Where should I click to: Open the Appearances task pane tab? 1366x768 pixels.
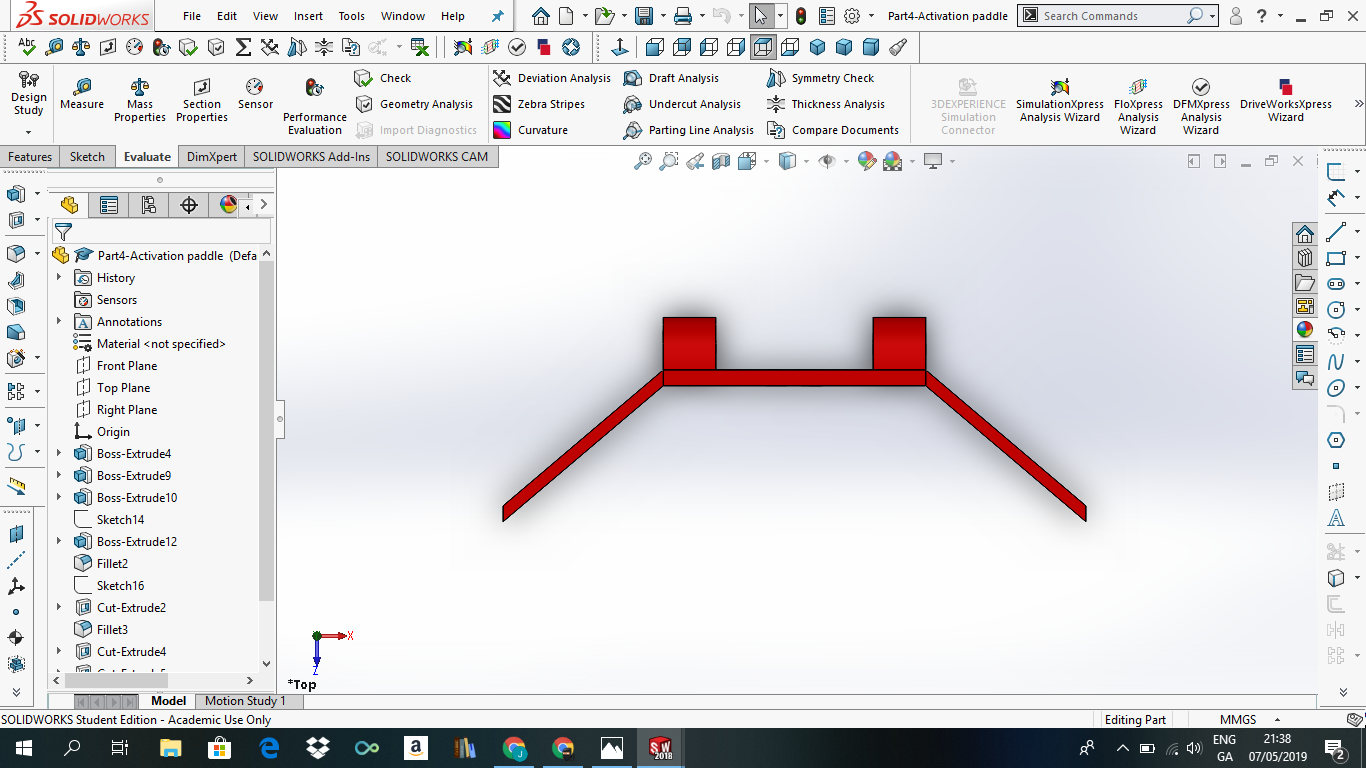pos(1305,330)
